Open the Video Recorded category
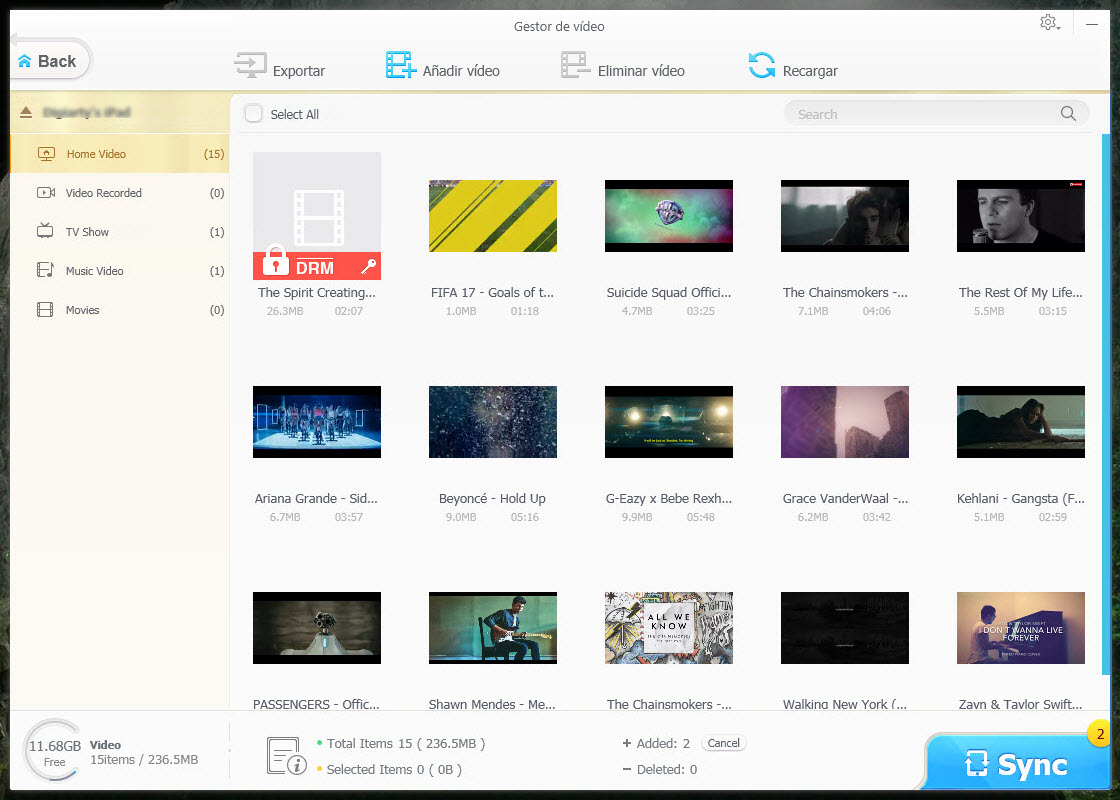The image size is (1120, 800). (120, 193)
